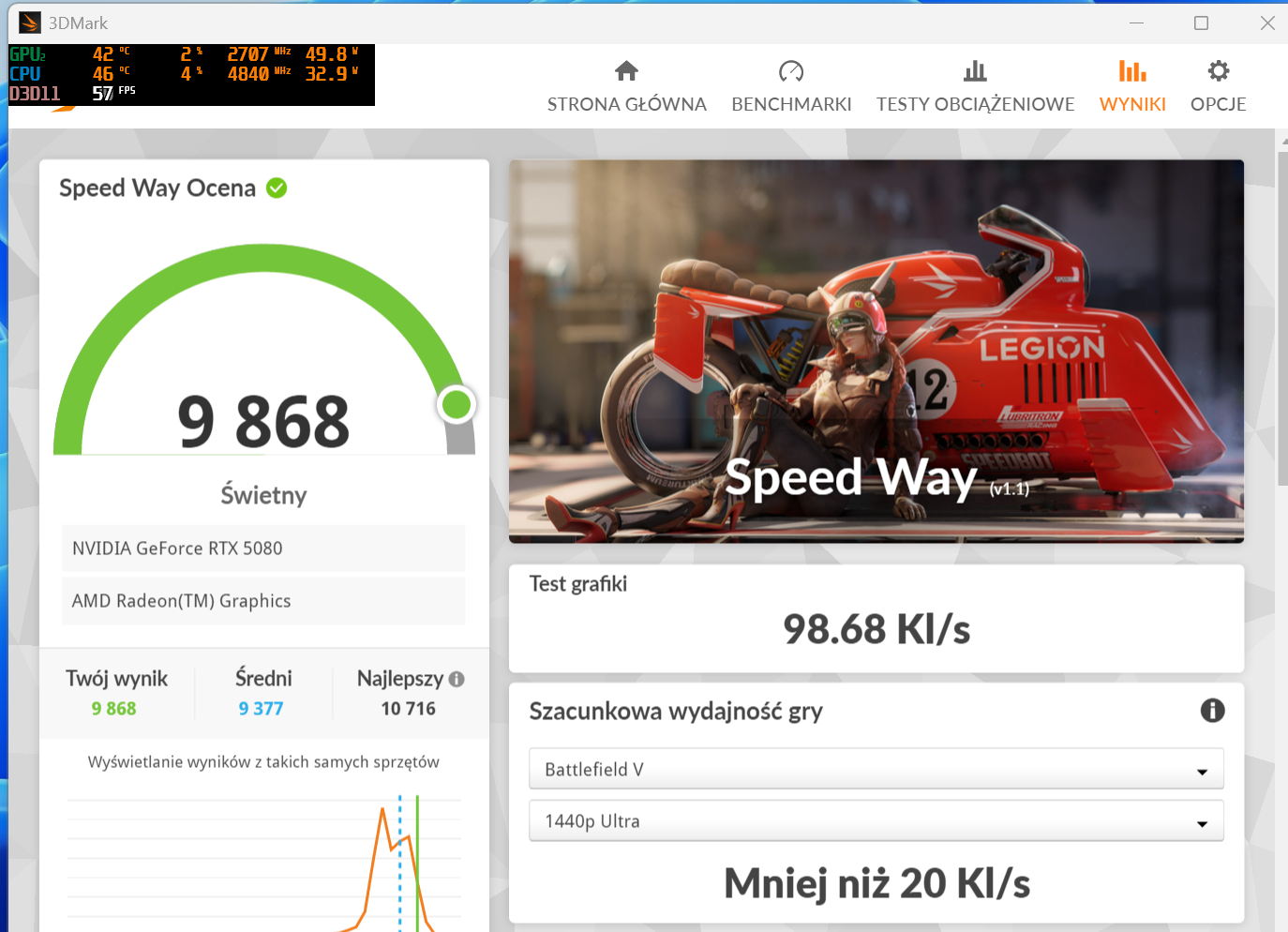Click the info icon beside Najlepszy
Viewport: 1288px width, 932px height.
coord(457,680)
